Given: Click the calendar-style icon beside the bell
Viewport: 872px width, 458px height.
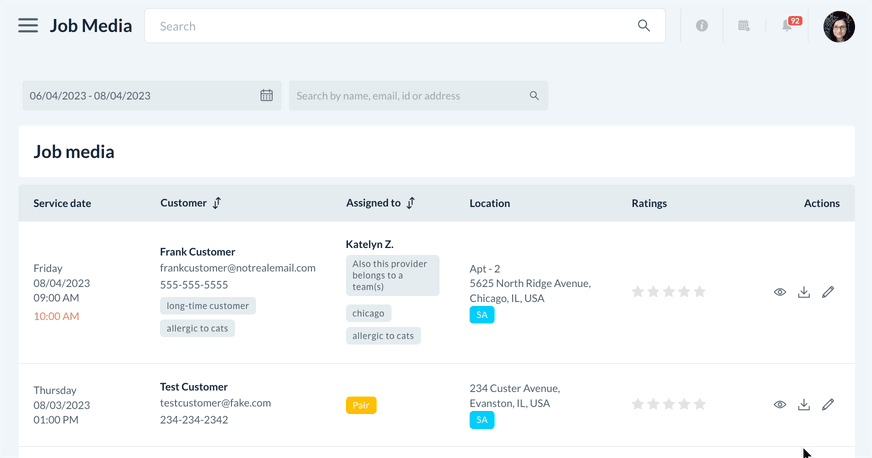Looking at the screenshot, I should click(x=744, y=26).
